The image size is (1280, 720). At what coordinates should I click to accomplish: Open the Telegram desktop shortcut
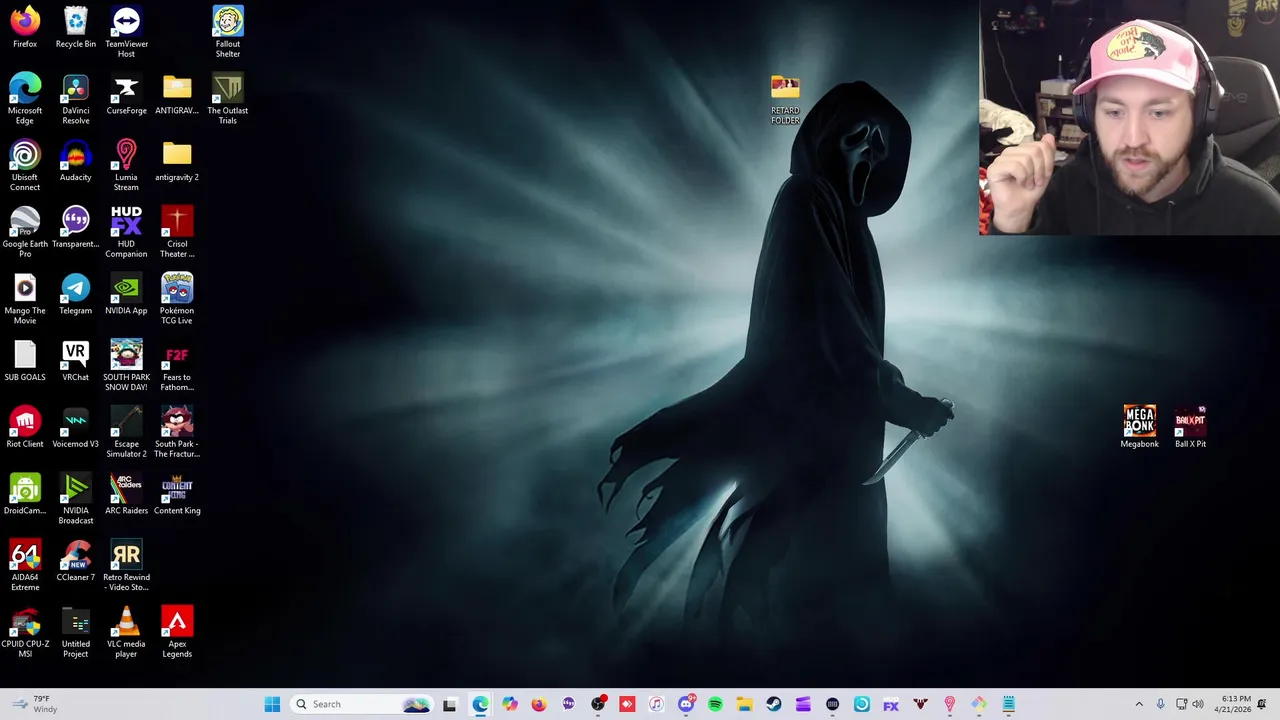click(x=76, y=294)
